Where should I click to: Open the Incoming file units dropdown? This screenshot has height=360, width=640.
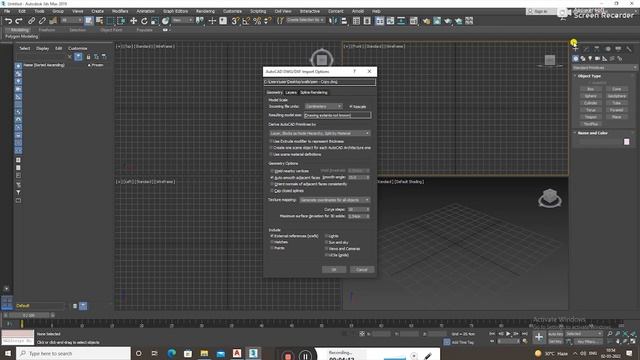point(323,107)
